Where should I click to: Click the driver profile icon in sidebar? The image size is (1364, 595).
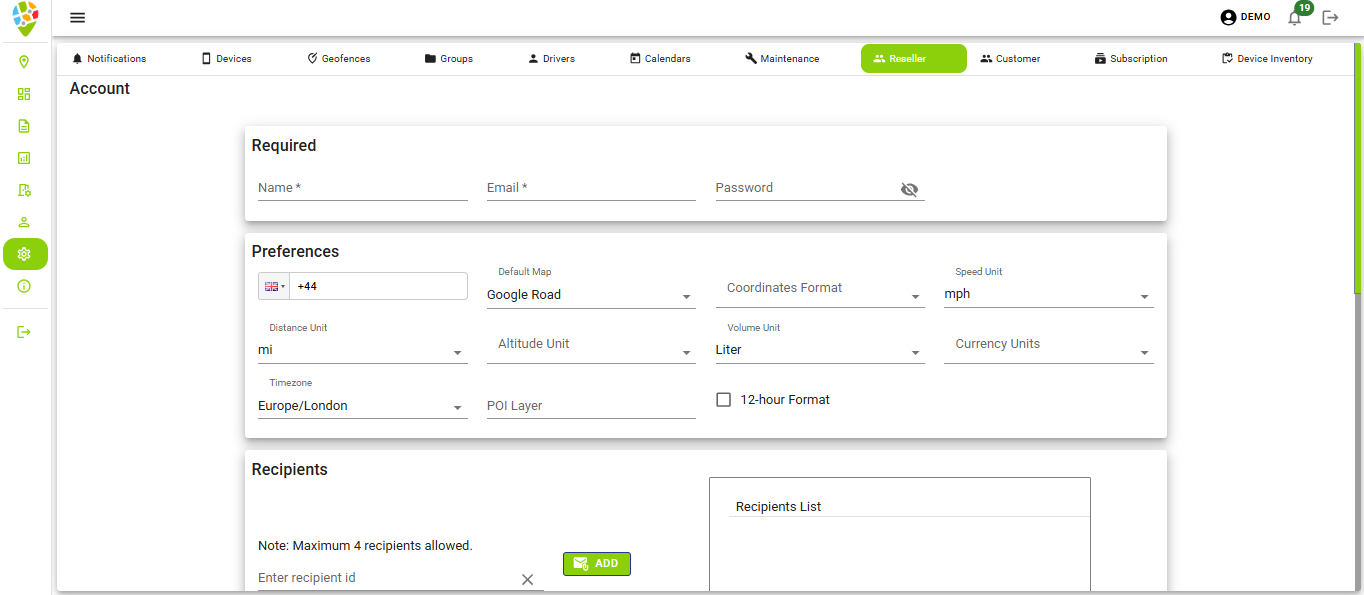(25, 221)
